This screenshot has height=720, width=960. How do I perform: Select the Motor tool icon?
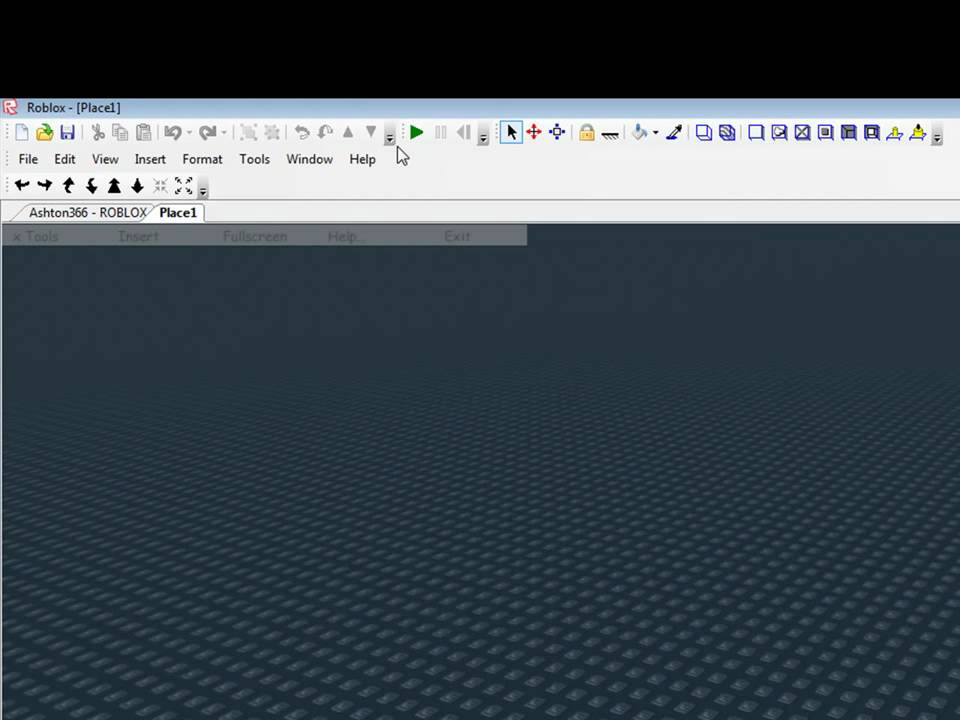click(918, 132)
